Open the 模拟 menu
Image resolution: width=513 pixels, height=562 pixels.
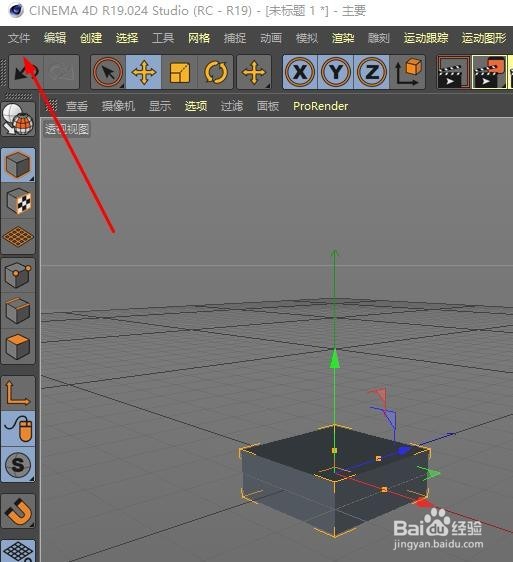pyautogui.click(x=307, y=38)
